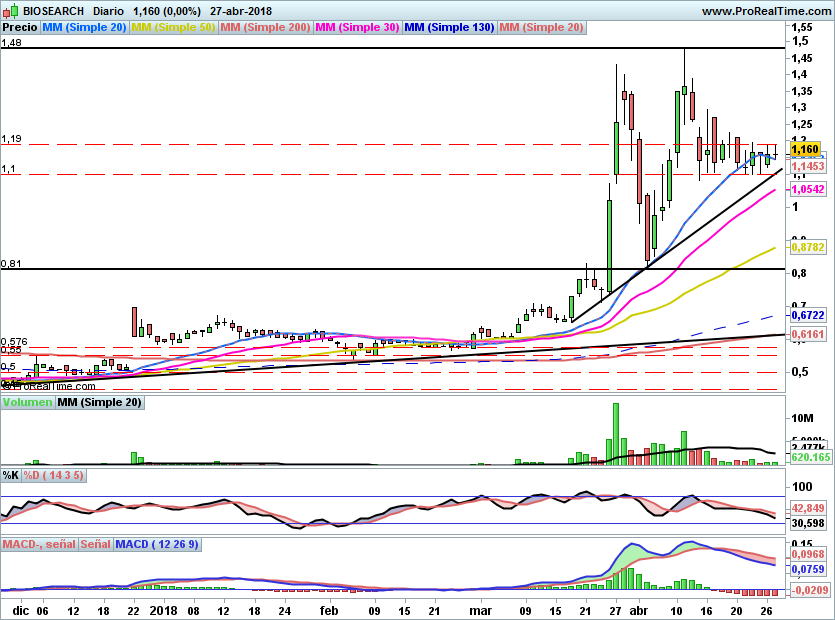
Task: Click the 0,8782 moving average price tag
Action: coord(807,247)
